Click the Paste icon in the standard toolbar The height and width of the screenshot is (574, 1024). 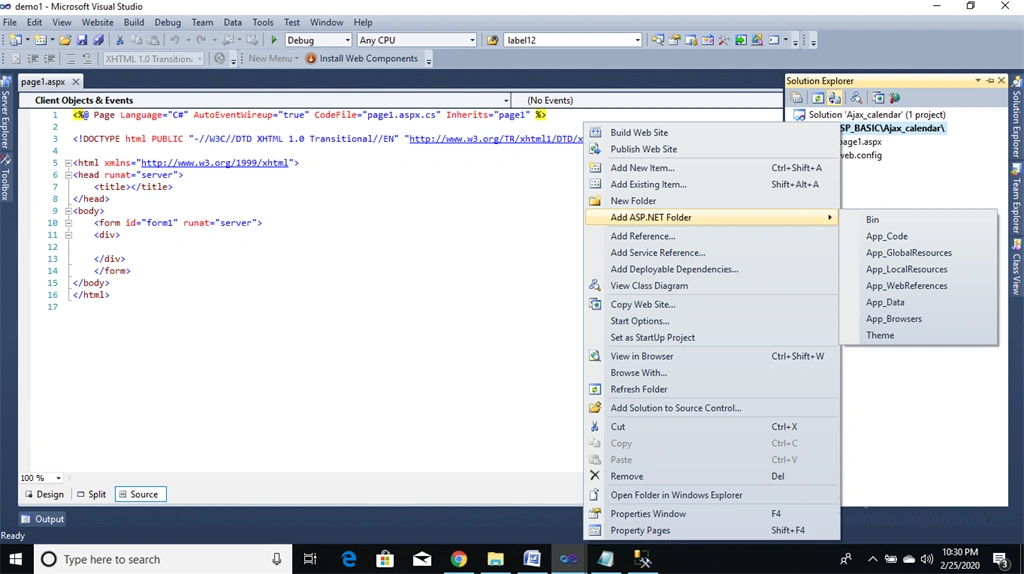click(153, 40)
